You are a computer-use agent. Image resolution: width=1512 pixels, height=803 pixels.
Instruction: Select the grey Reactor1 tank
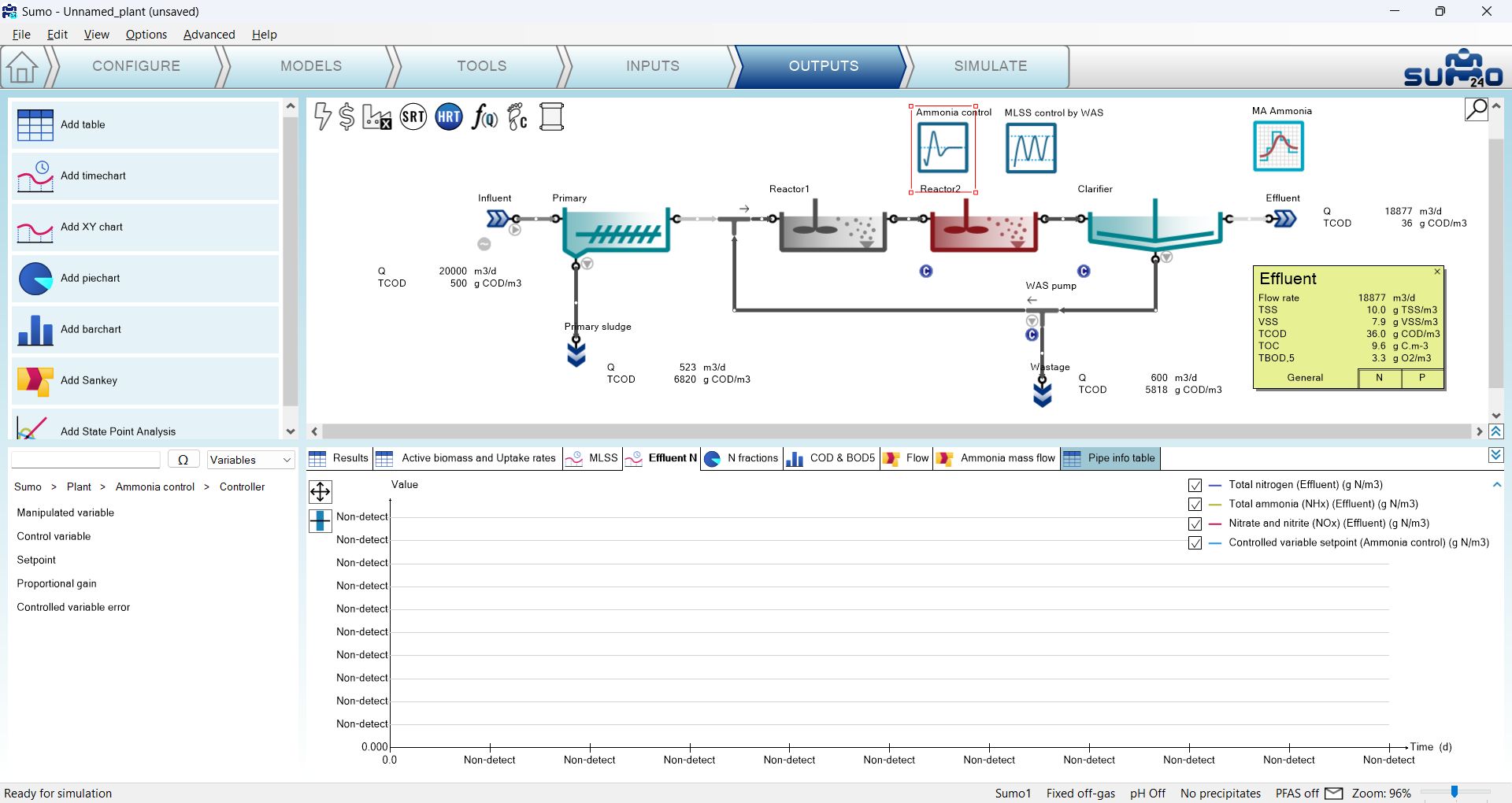[833, 226]
